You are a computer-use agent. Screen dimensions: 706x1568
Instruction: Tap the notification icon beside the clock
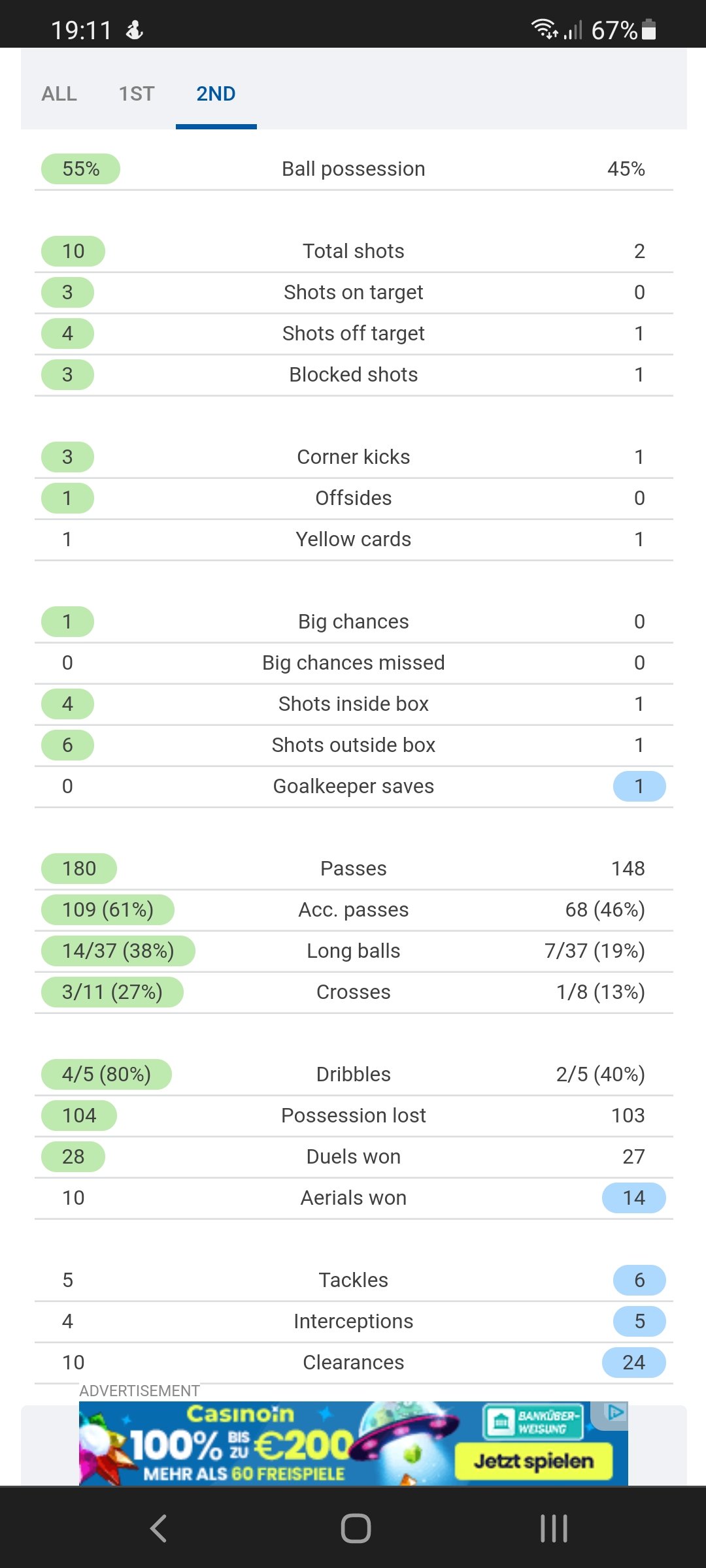click(135, 30)
